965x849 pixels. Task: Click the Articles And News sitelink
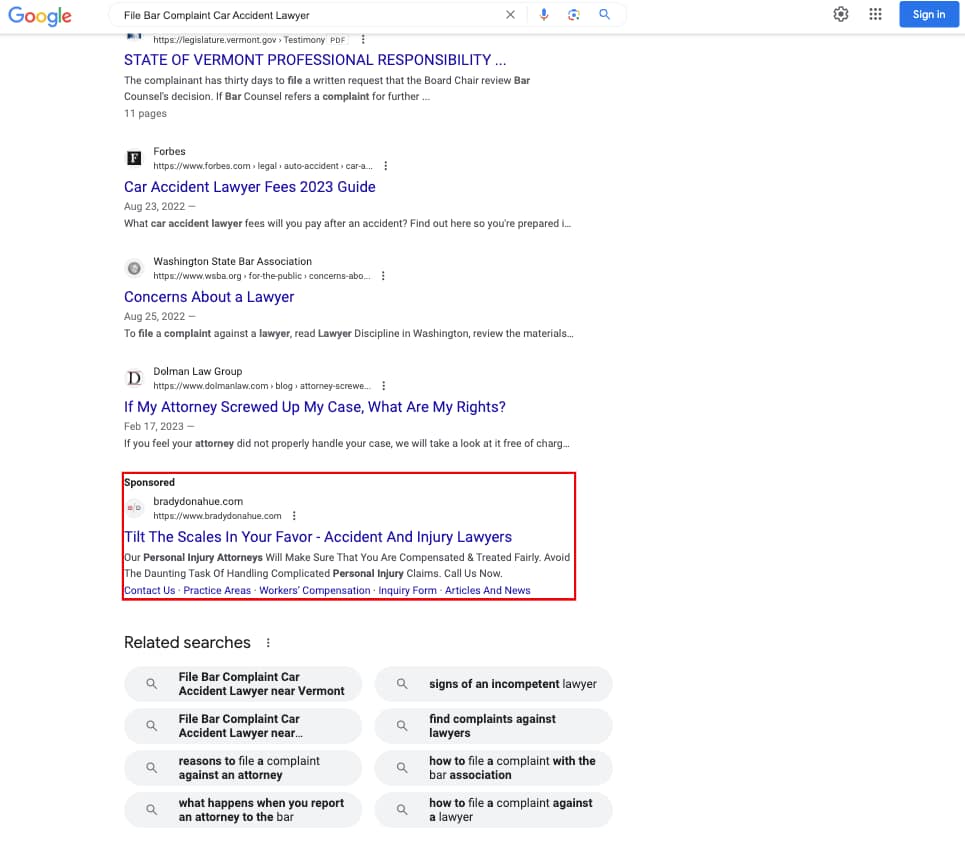coord(487,591)
